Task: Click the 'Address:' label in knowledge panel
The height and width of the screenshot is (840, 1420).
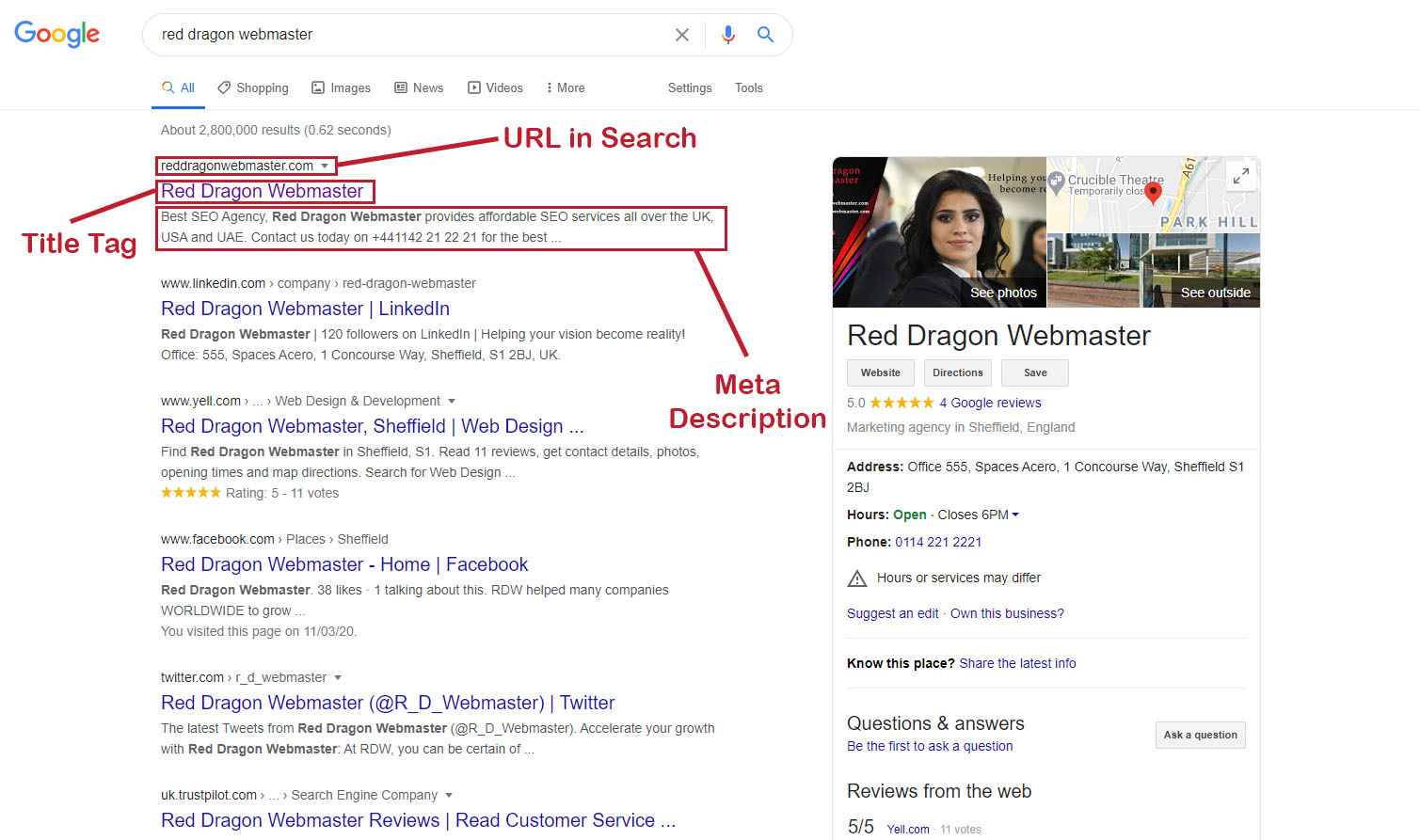Action: click(875, 467)
